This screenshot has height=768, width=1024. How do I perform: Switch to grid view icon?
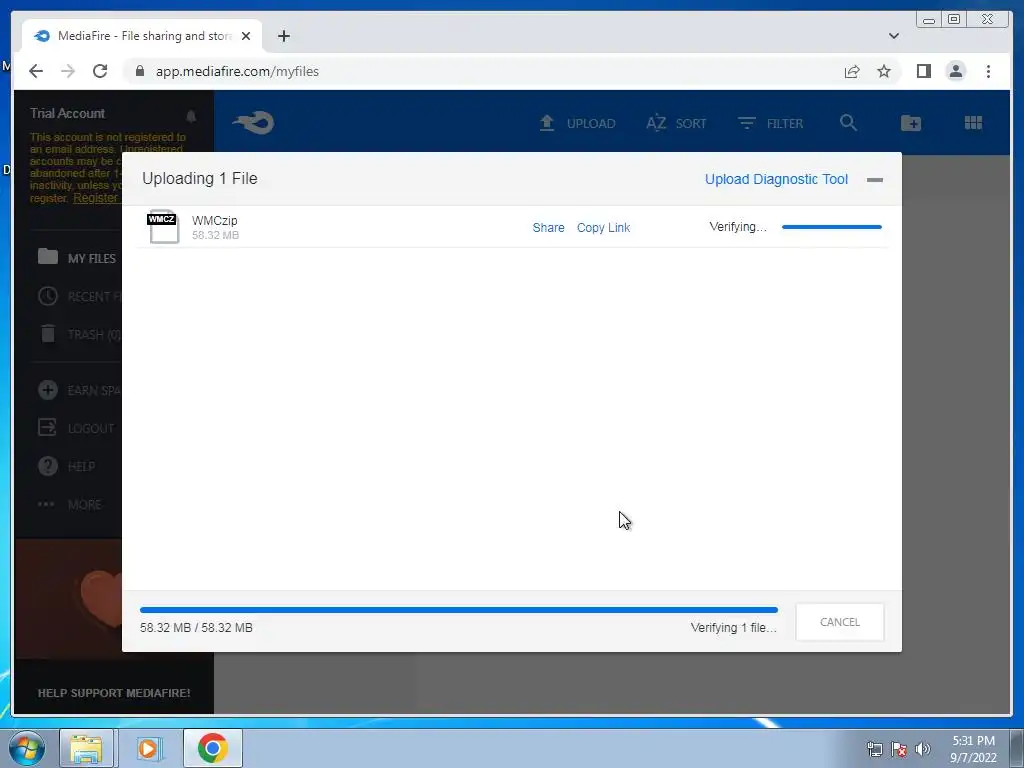point(973,122)
